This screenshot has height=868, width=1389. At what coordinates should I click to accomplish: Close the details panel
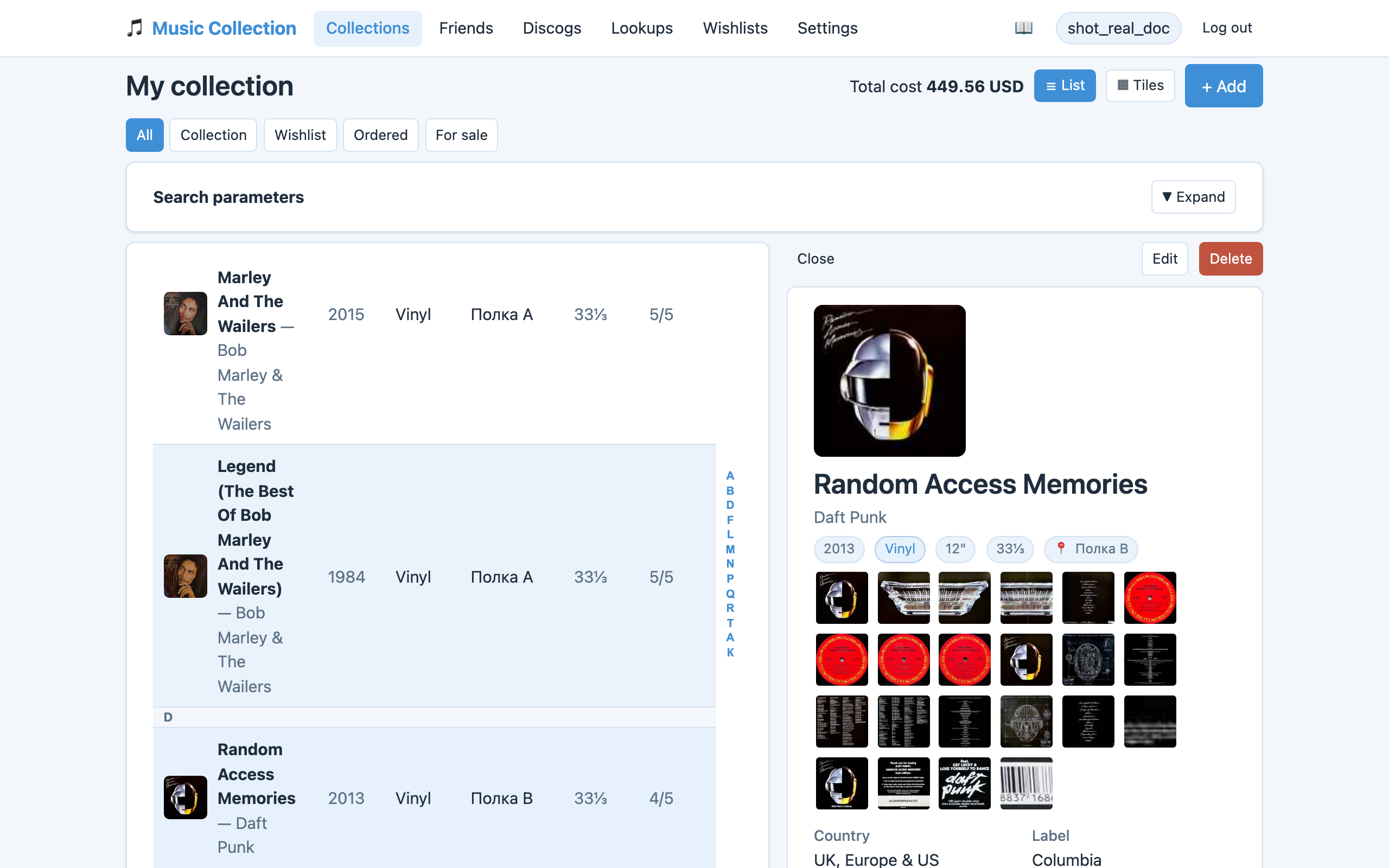pyautogui.click(x=815, y=259)
